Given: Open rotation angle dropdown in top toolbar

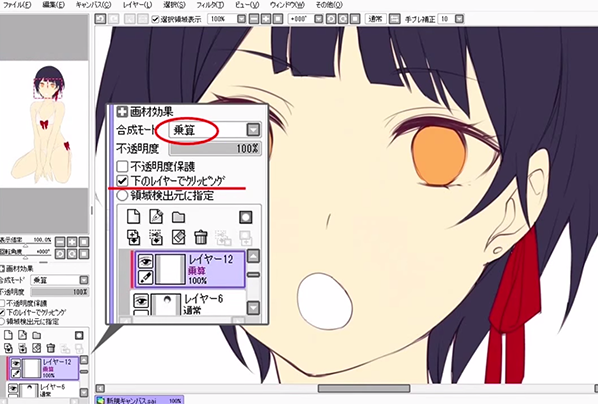Looking at the screenshot, I should 318,19.
